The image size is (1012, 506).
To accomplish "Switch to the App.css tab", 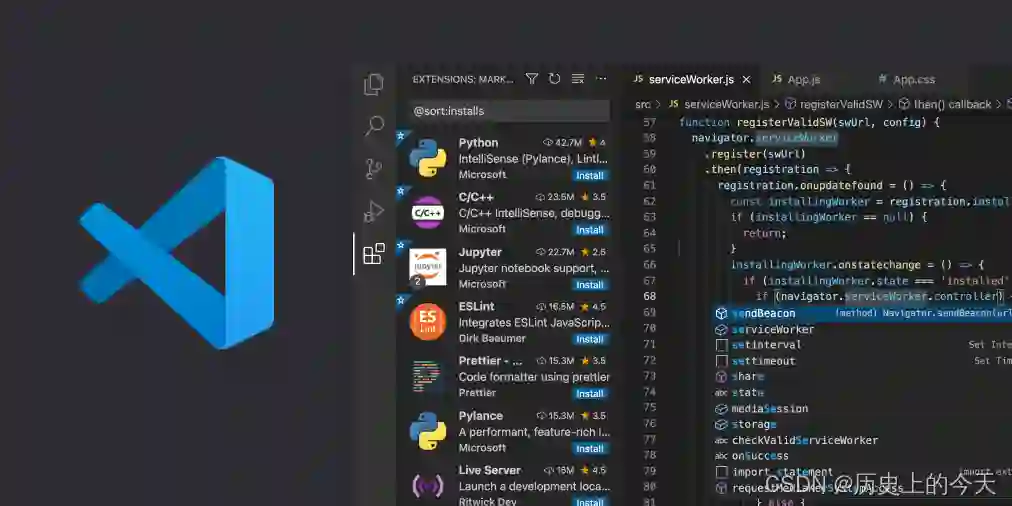I will [914, 79].
